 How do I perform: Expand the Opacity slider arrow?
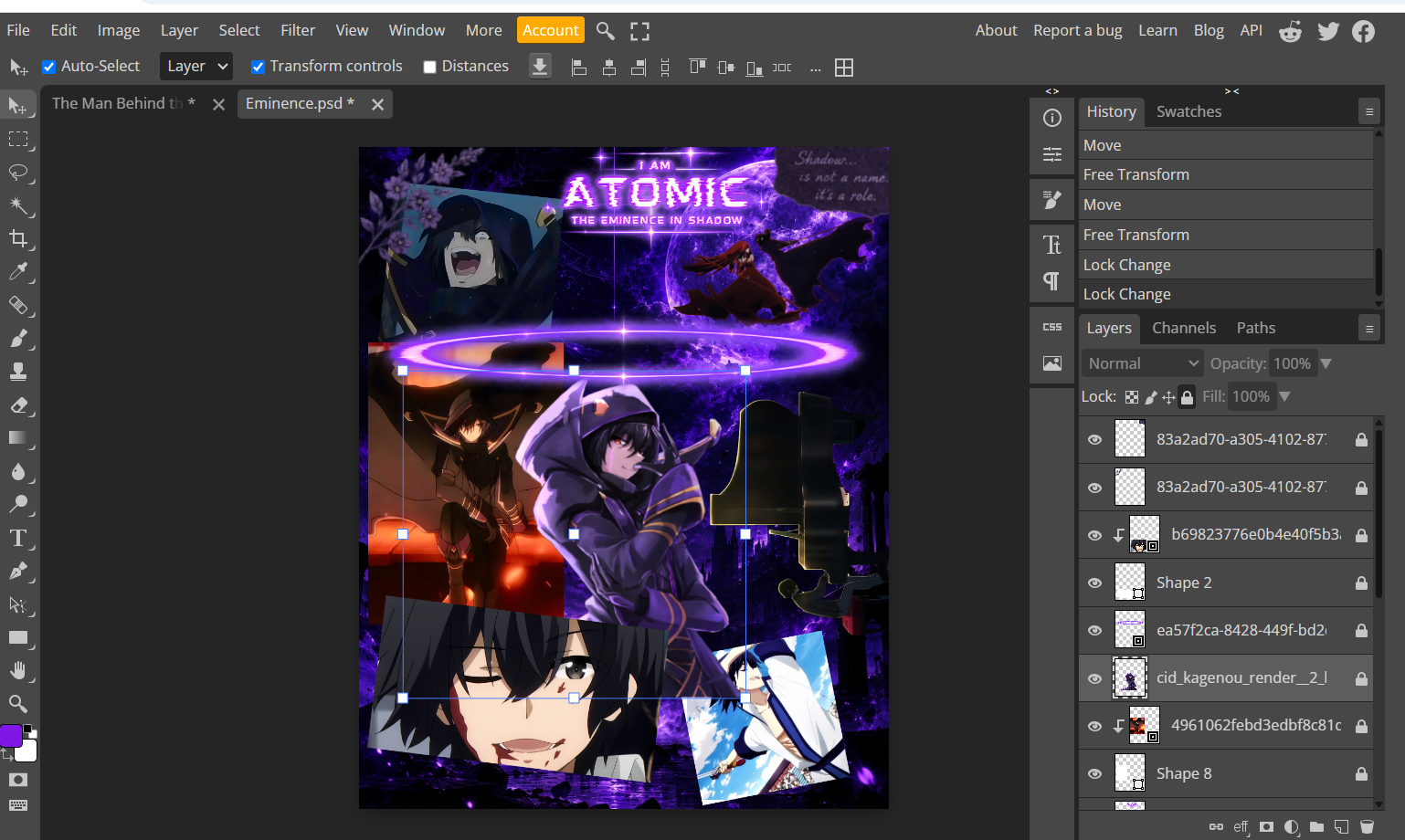pyautogui.click(x=1326, y=363)
